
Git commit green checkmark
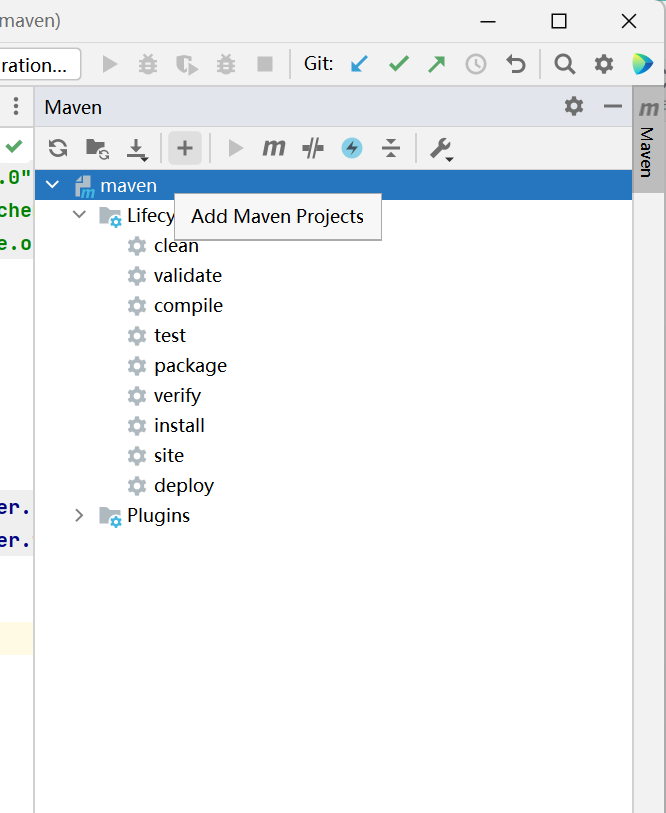pos(398,64)
